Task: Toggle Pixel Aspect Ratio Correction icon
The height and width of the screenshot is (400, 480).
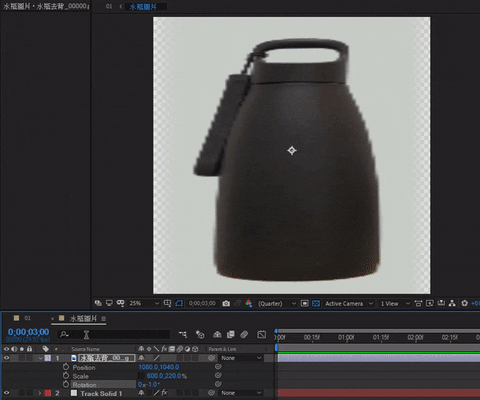Action: pyautogui.click(x=418, y=303)
